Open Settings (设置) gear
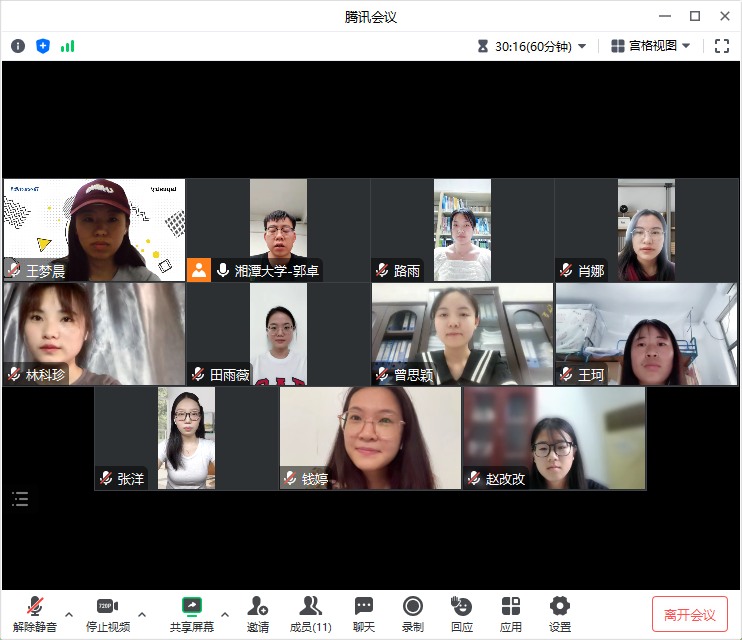The width and height of the screenshot is (742, 640). [560, 613]
